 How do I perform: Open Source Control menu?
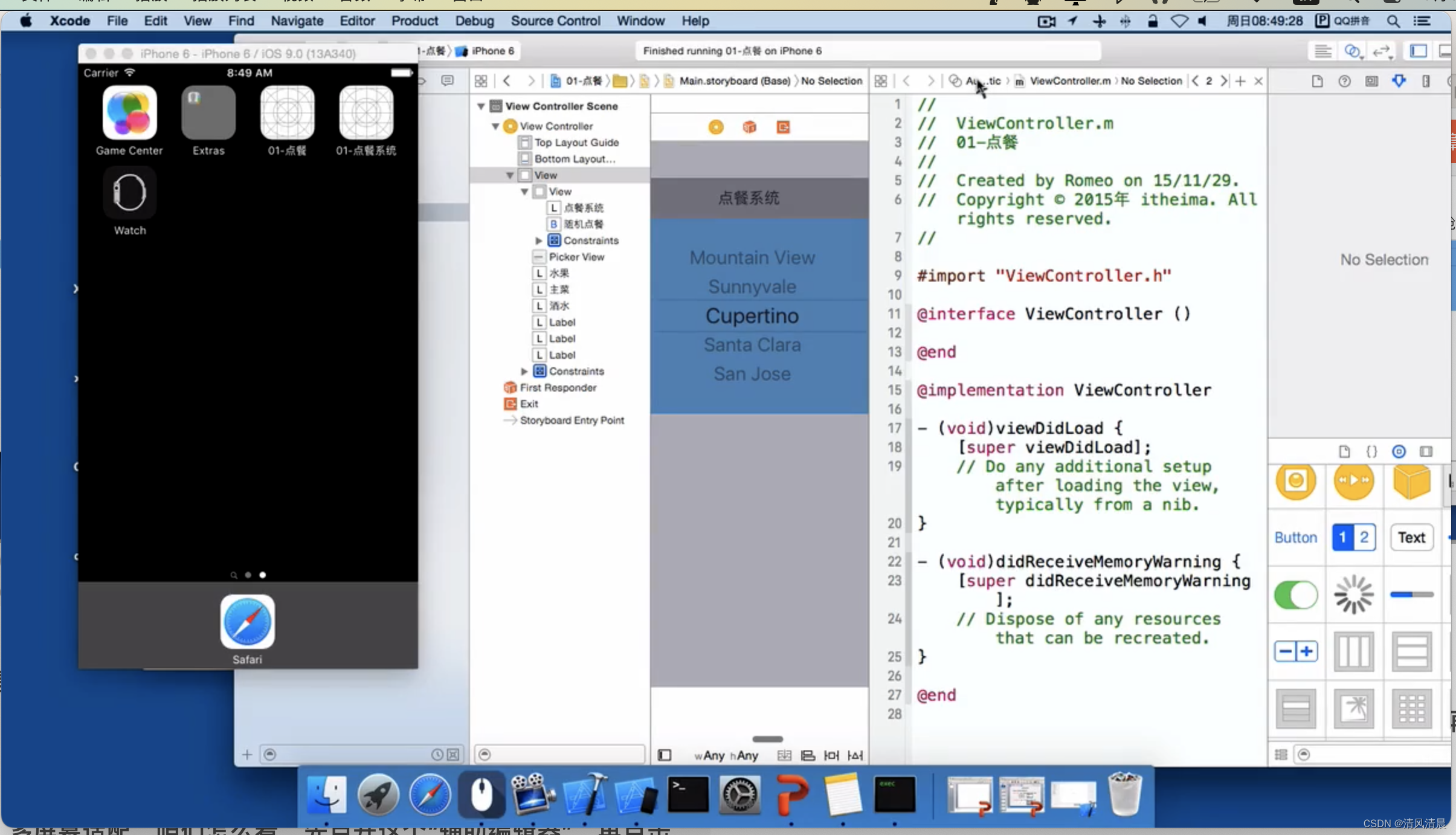coord(555,21)
